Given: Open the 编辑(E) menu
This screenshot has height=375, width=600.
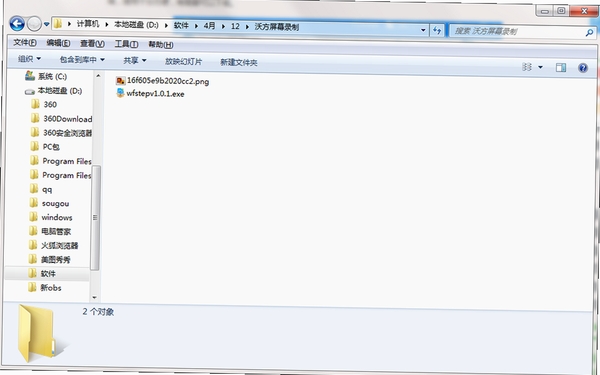Looking at the screenshot, I should coord(58,43).
